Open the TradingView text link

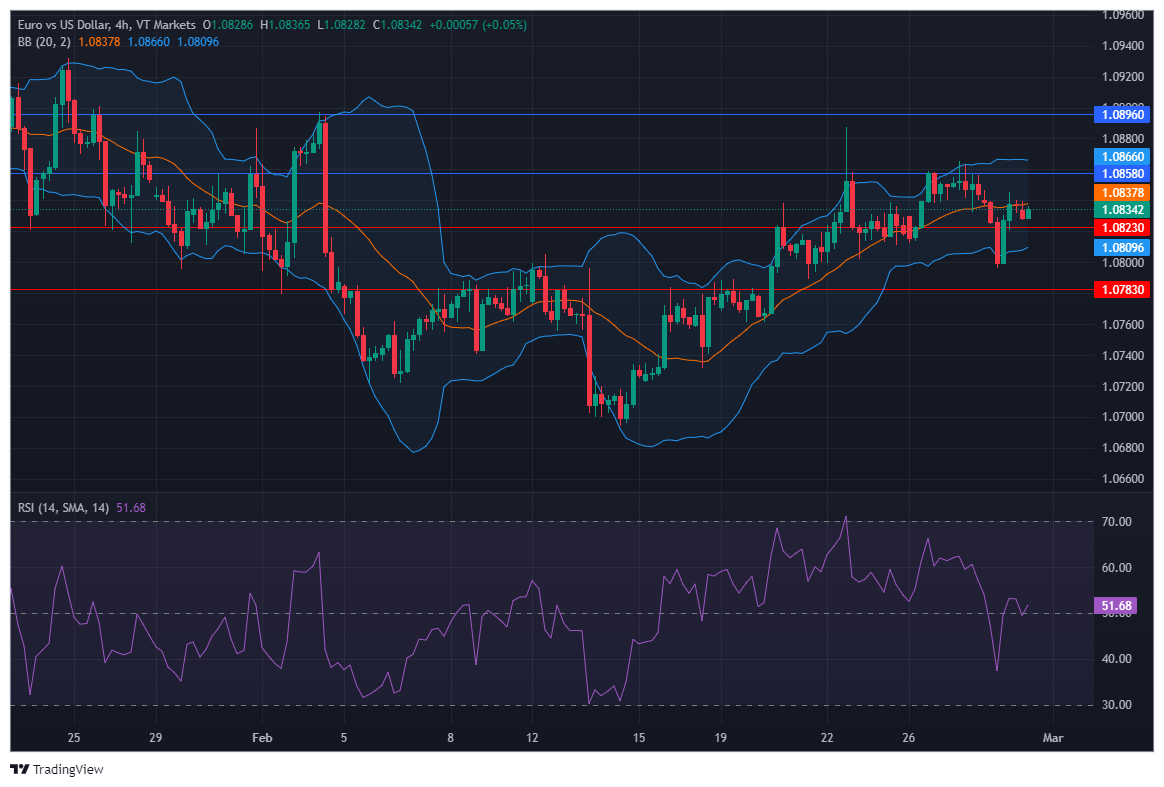(67, 769)
